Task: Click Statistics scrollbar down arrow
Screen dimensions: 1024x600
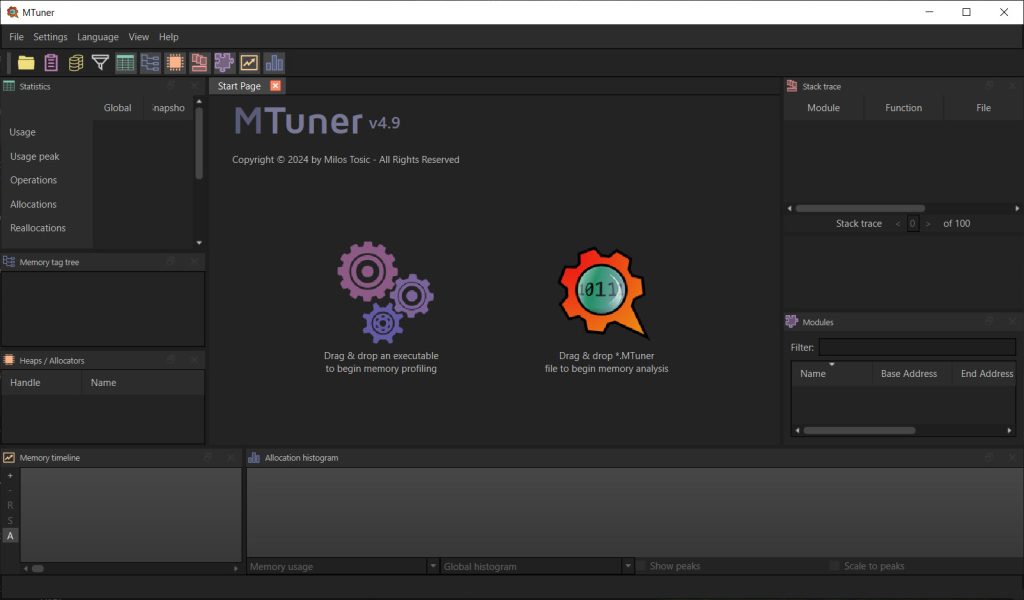Action: point(199,243)
